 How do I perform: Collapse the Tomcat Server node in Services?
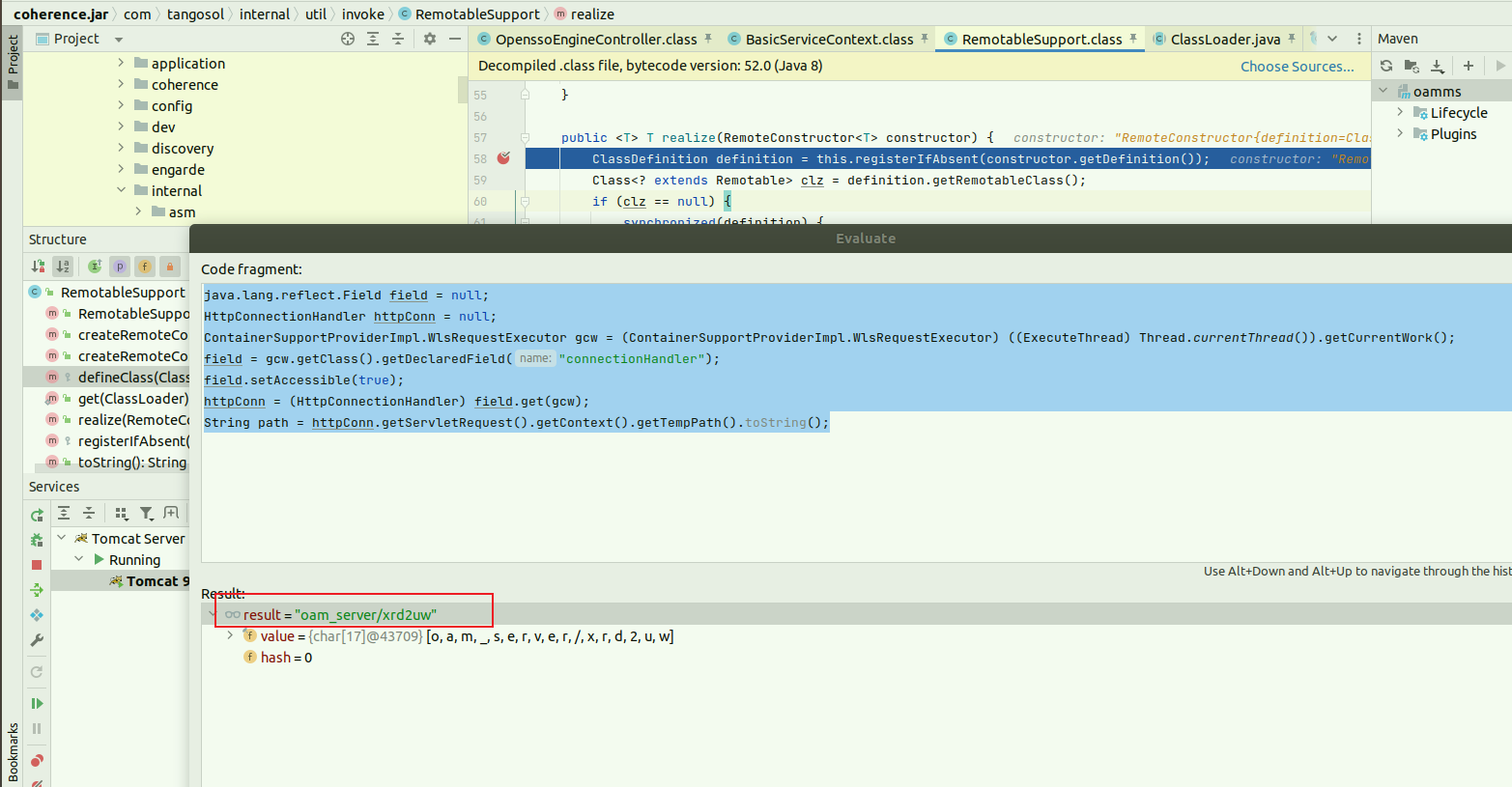click(x=62, y=538)
